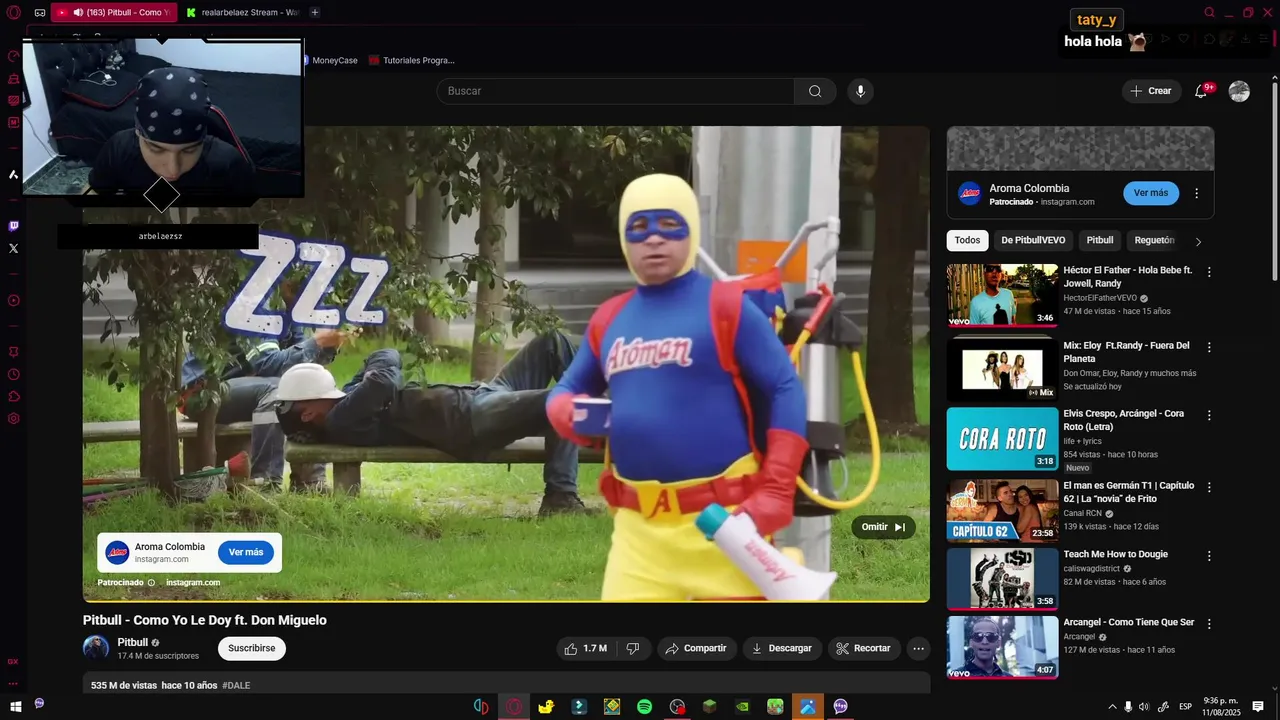The width and height of the screenshot is (1280, 720).
Task: Click Ver más in the Aroma Colombia sidebar ad
Action: (1151, 193)
